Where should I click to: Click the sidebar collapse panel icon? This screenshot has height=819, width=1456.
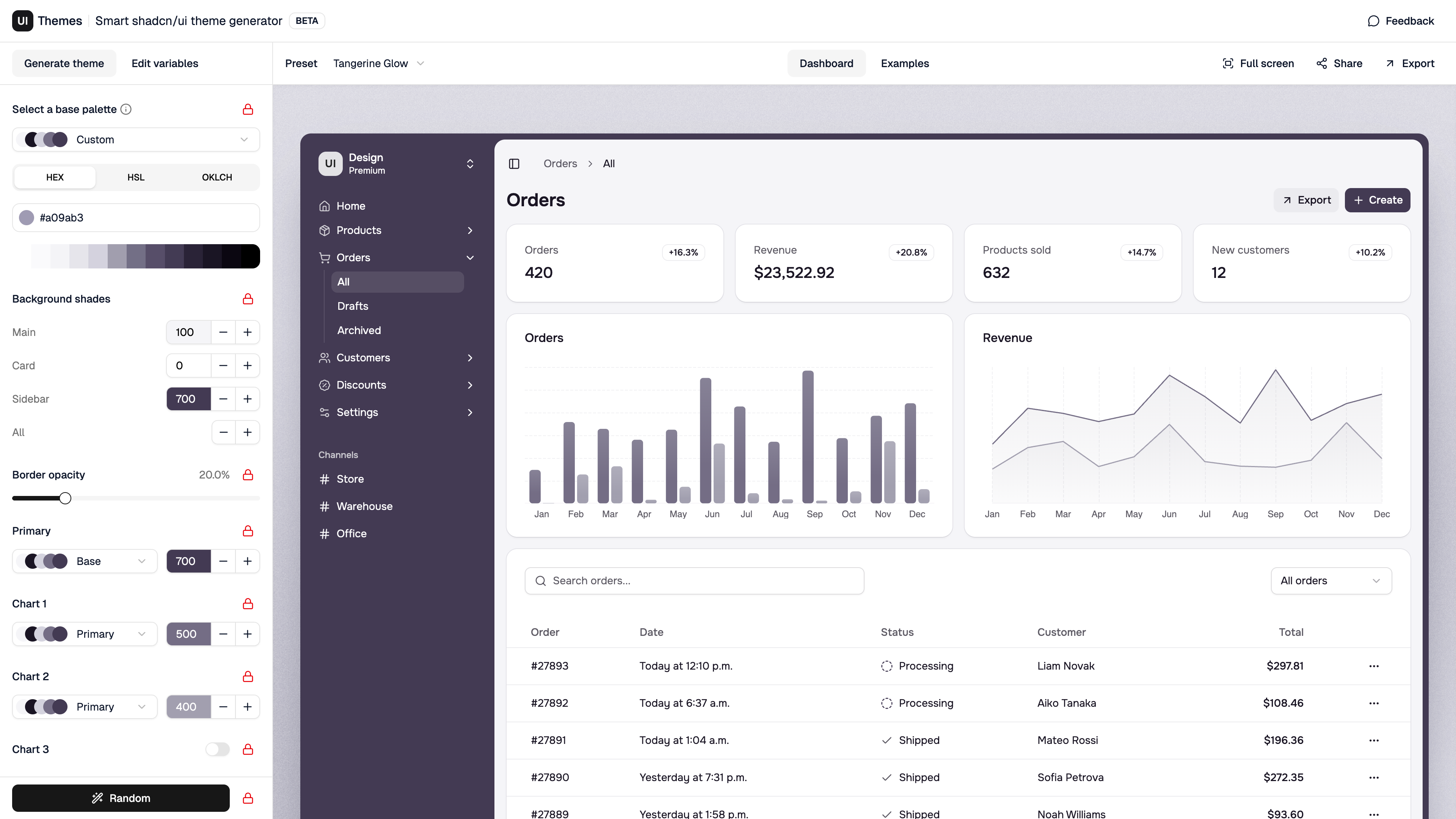(x=515, y=163)
